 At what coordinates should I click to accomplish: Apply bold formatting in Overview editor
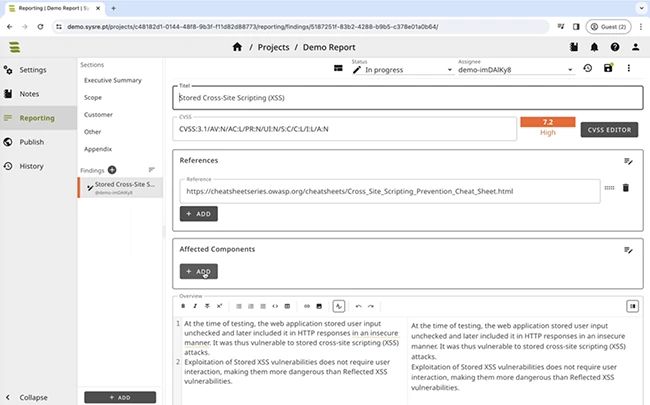coord(183,306)
